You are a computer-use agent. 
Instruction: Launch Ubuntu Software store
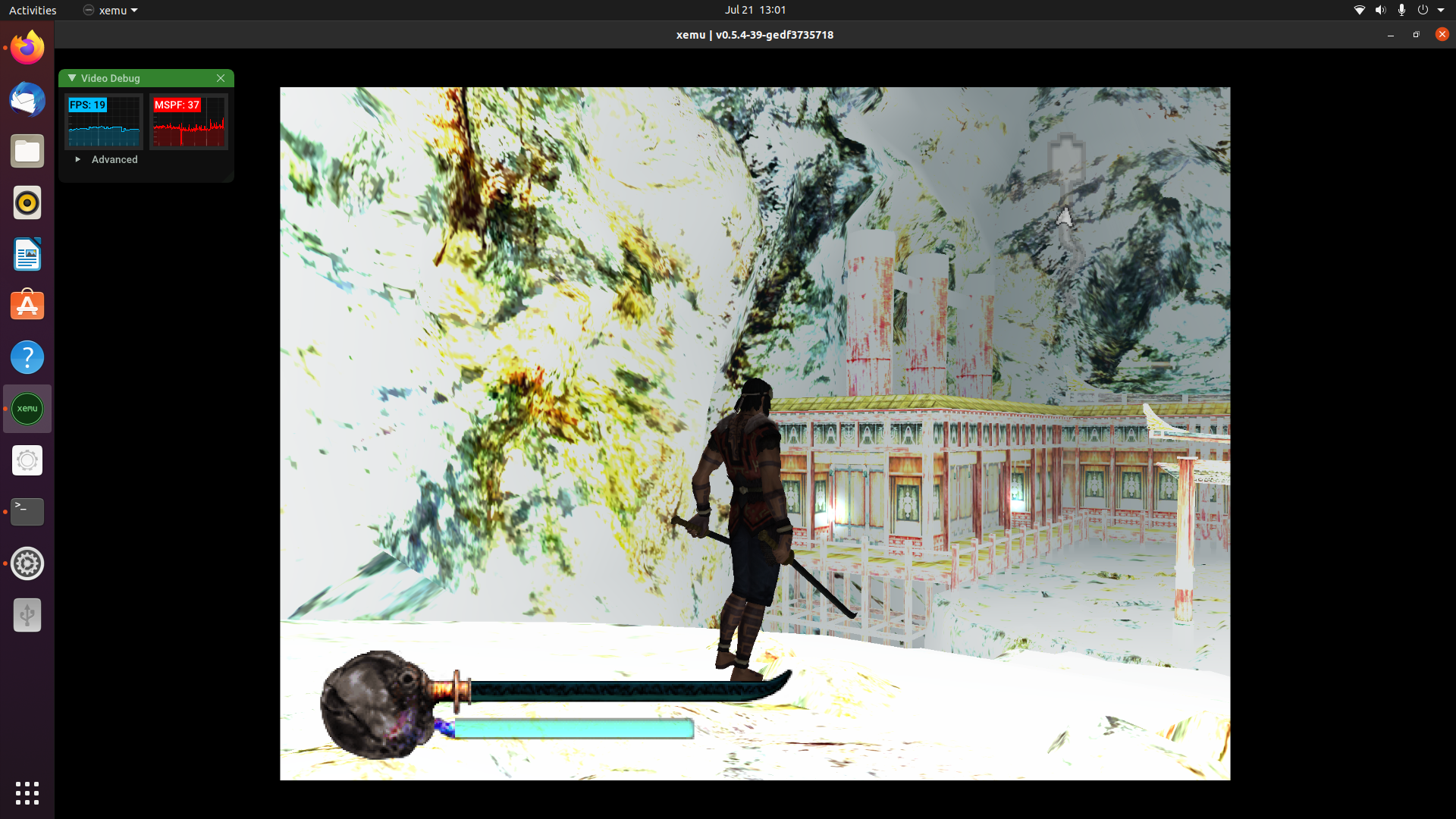pyautogui.click(x=27, y=305)
